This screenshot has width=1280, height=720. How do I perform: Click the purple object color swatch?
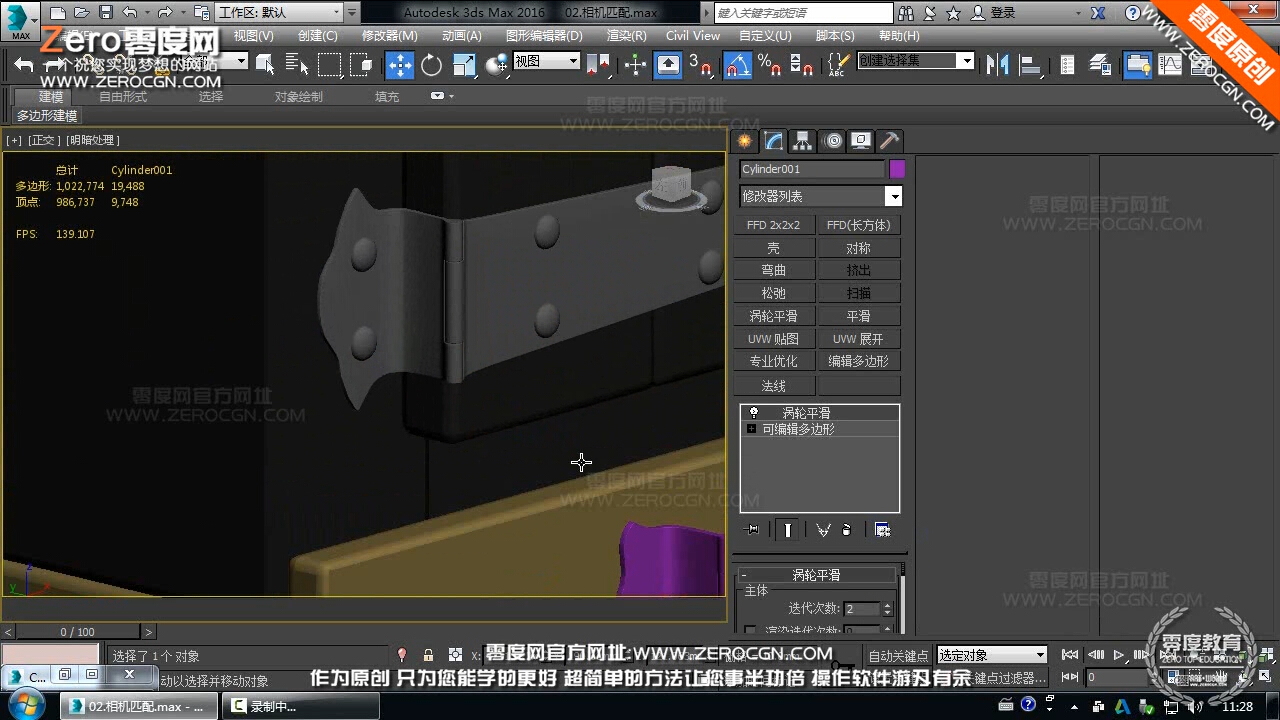[897, 169]
